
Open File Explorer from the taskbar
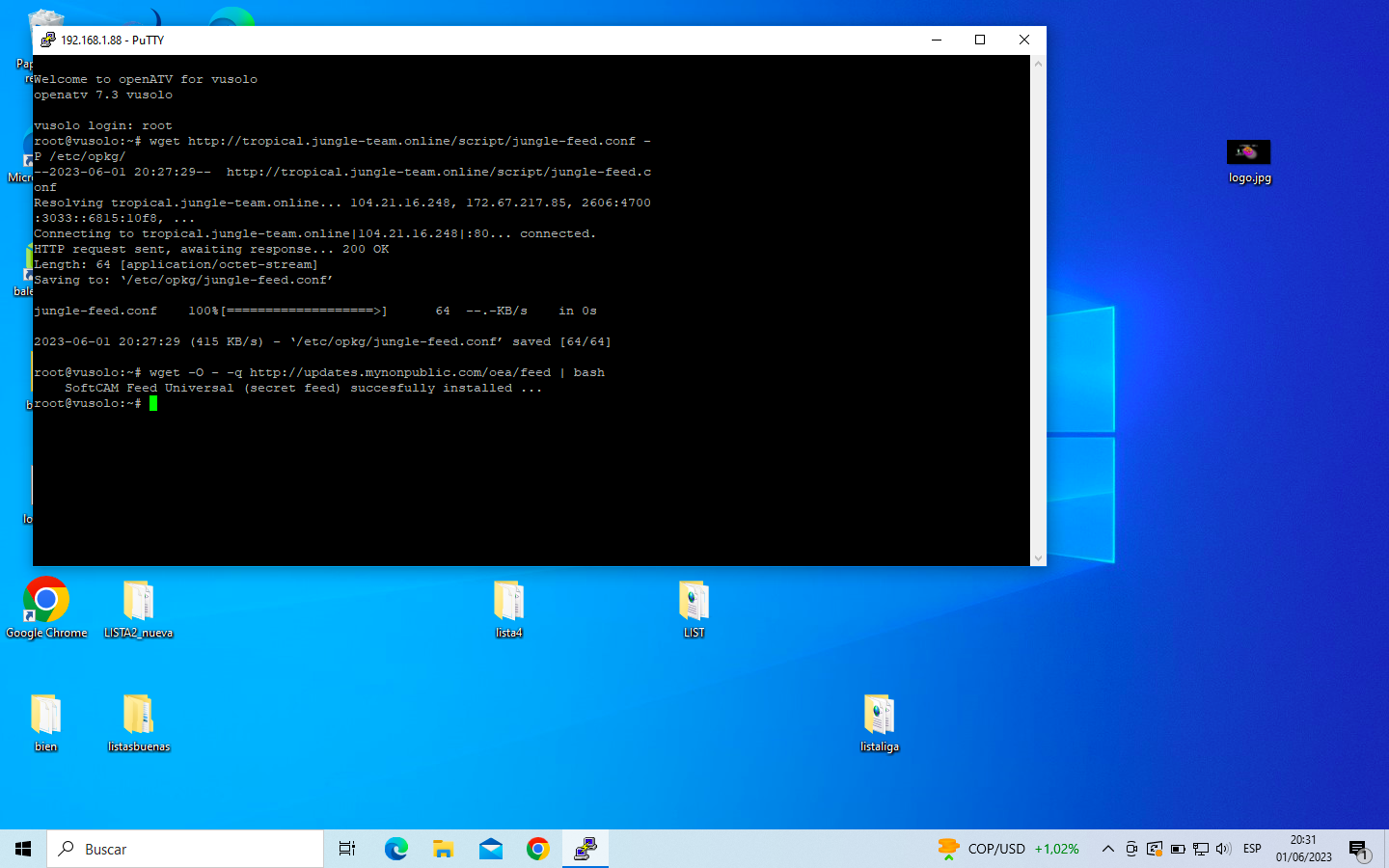pyautogui.click(x=443, y=849)
